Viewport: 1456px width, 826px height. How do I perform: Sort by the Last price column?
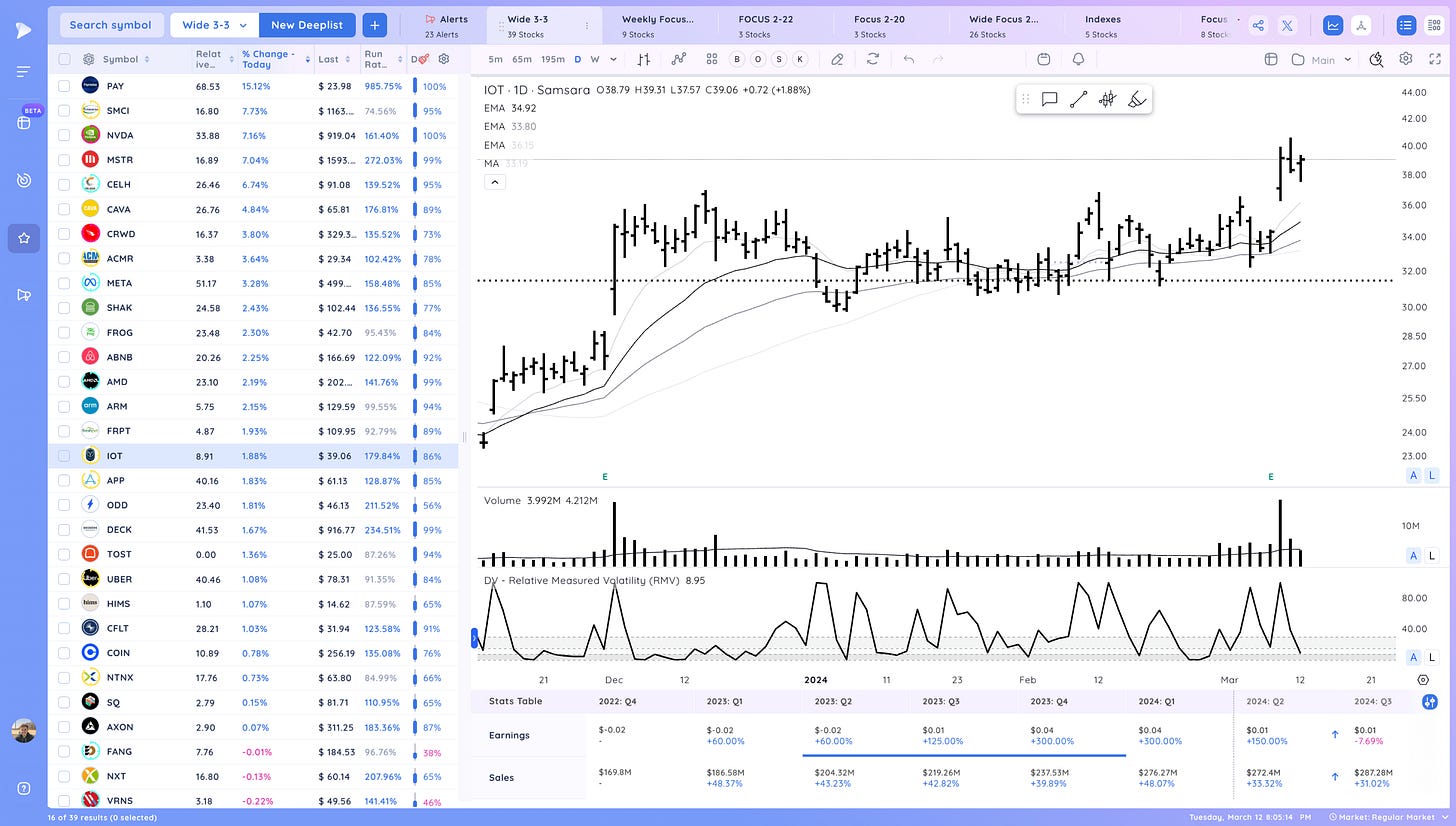[x=334, y=59]
